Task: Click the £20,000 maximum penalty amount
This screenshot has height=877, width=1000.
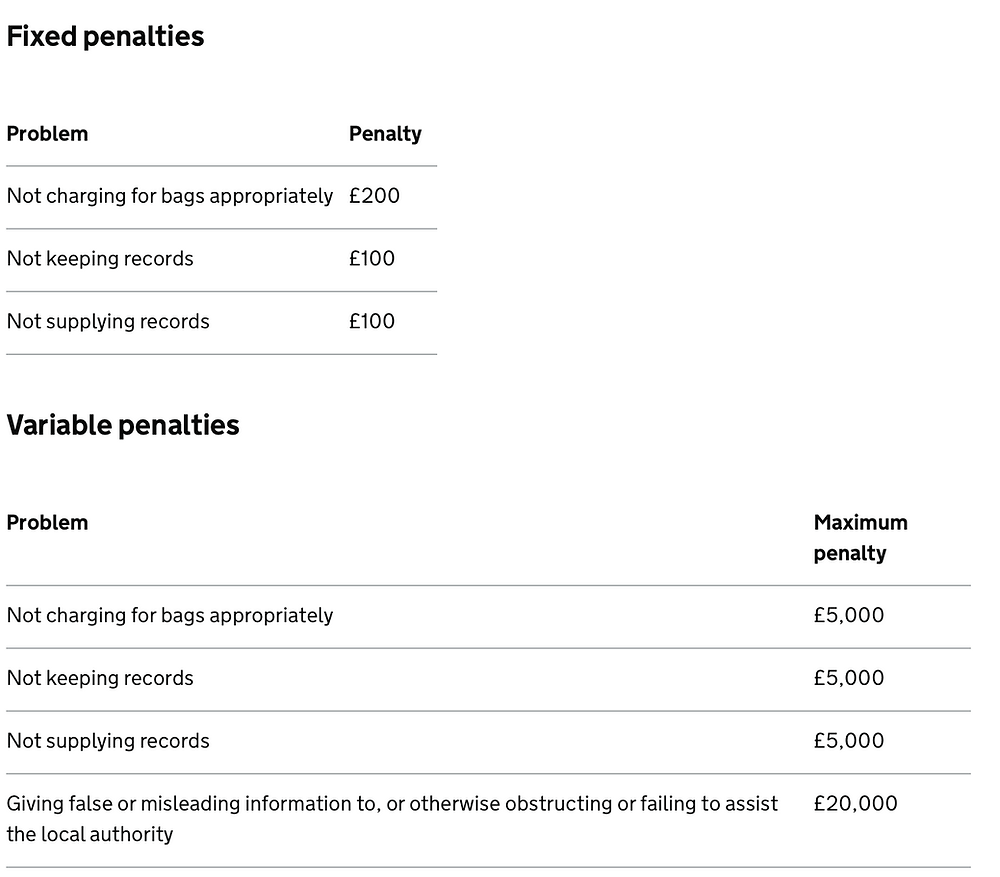Action: [x=855, y=804]
